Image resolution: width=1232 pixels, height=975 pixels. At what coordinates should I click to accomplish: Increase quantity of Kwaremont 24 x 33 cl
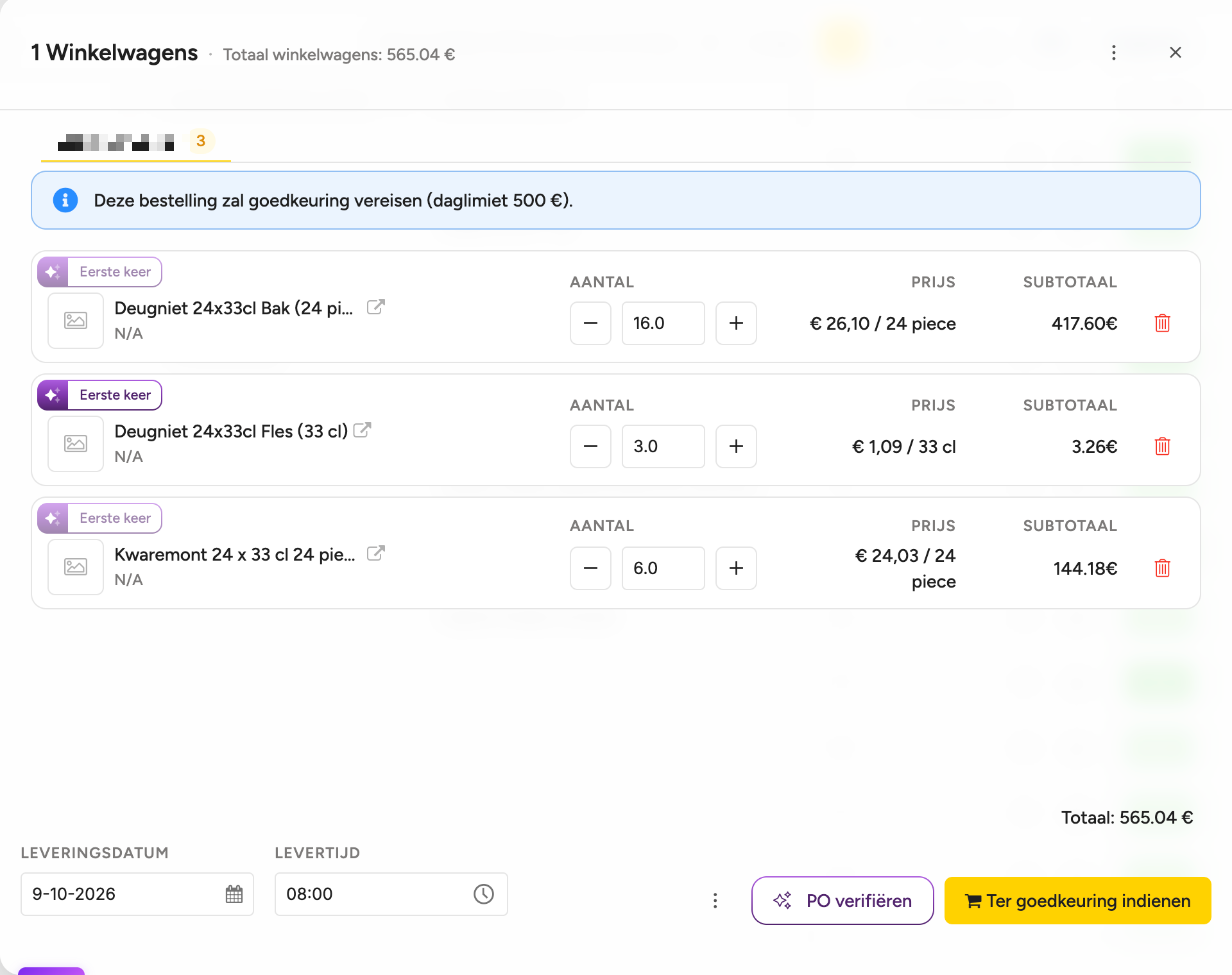[x=736, y=568]
